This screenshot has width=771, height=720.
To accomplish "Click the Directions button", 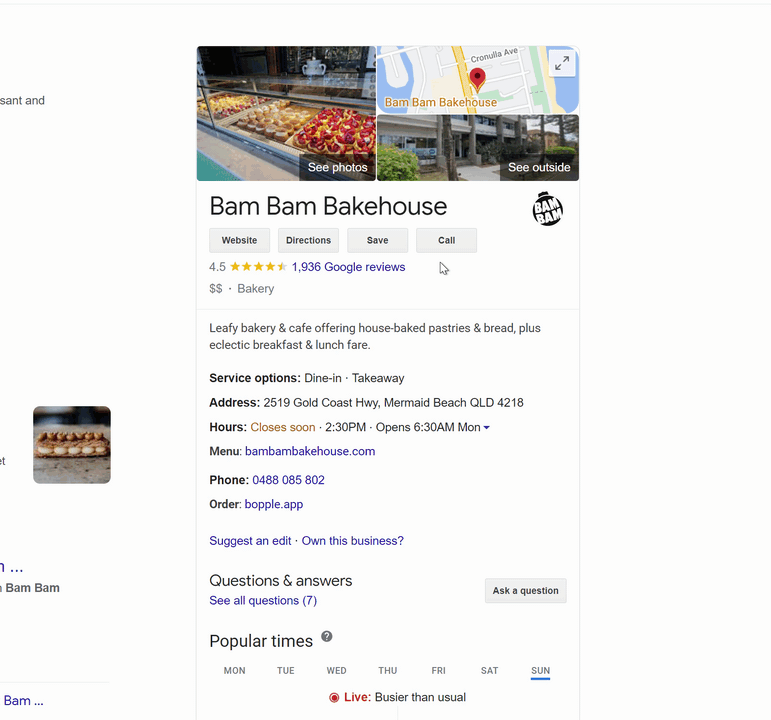I will (x=308, y=240).
